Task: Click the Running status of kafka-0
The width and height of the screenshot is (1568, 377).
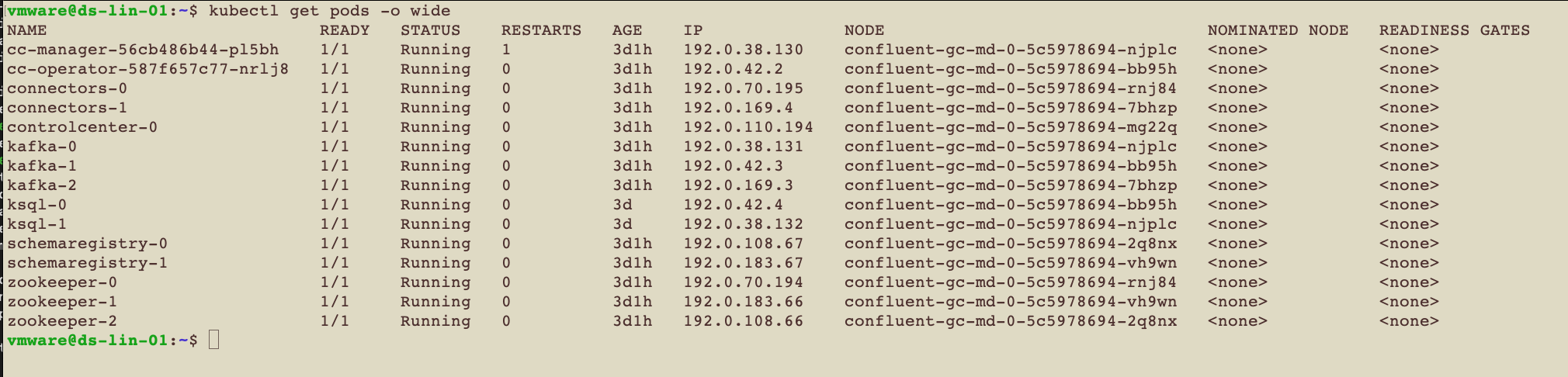Action: pos(435,147)
